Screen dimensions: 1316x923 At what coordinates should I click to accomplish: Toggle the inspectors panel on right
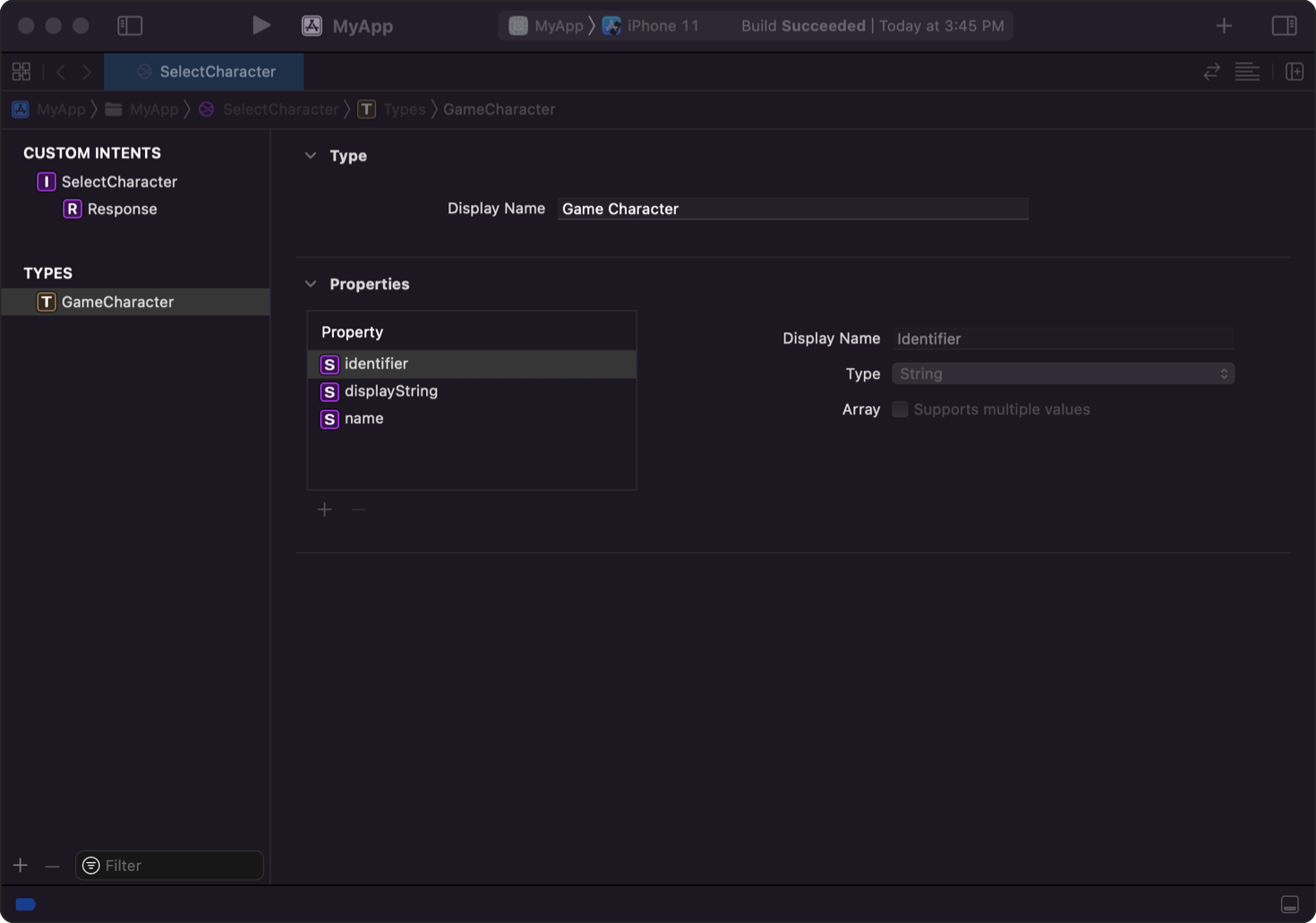(1285, 26)
